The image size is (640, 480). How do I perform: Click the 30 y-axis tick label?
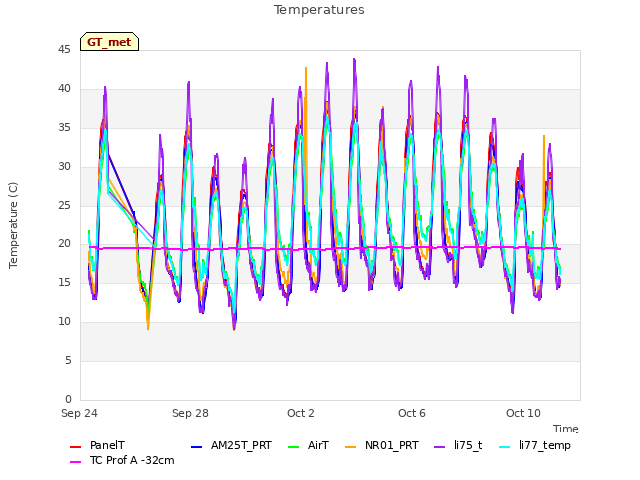pos(64,167)
